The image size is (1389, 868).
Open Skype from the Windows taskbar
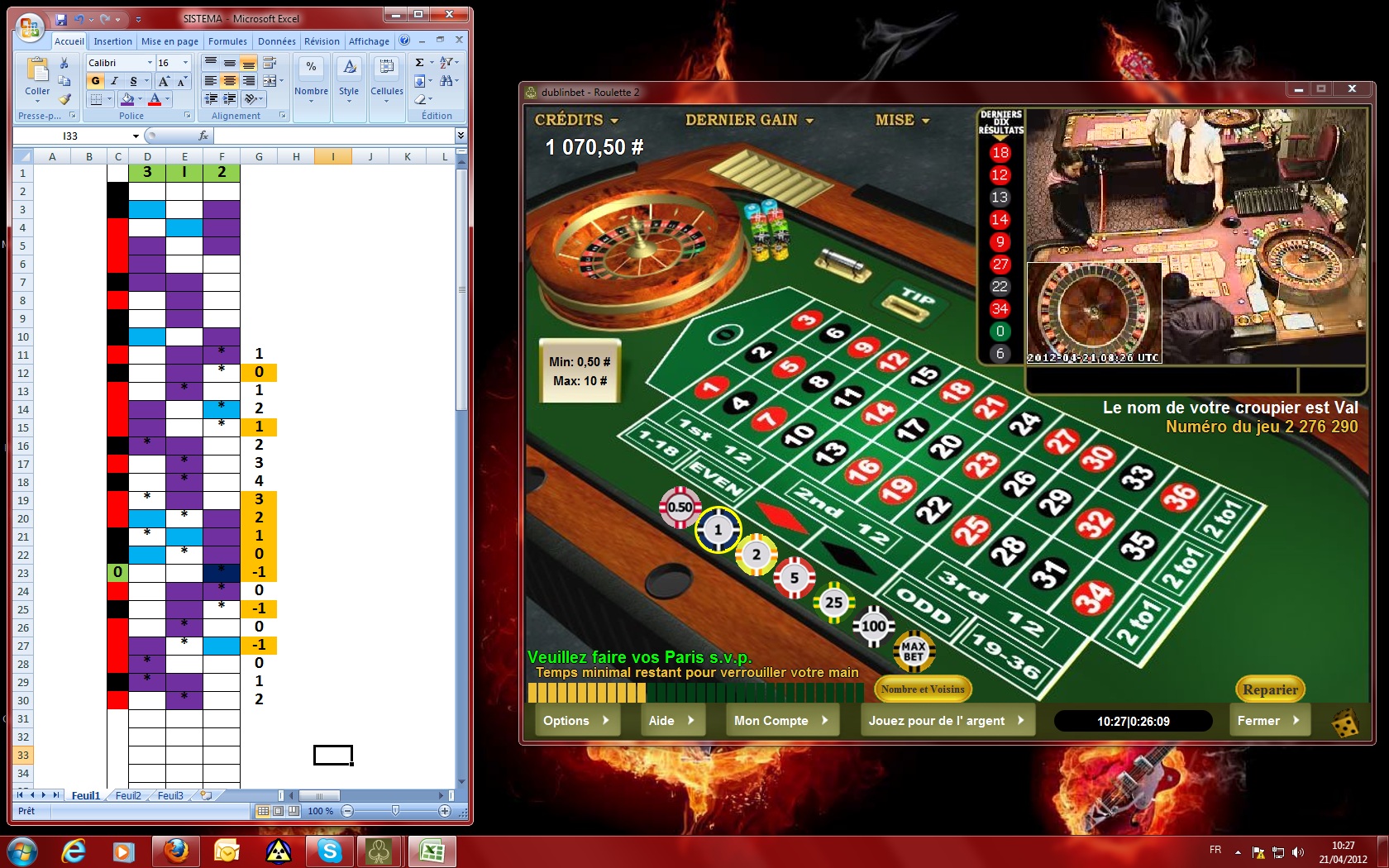(330, 851)
